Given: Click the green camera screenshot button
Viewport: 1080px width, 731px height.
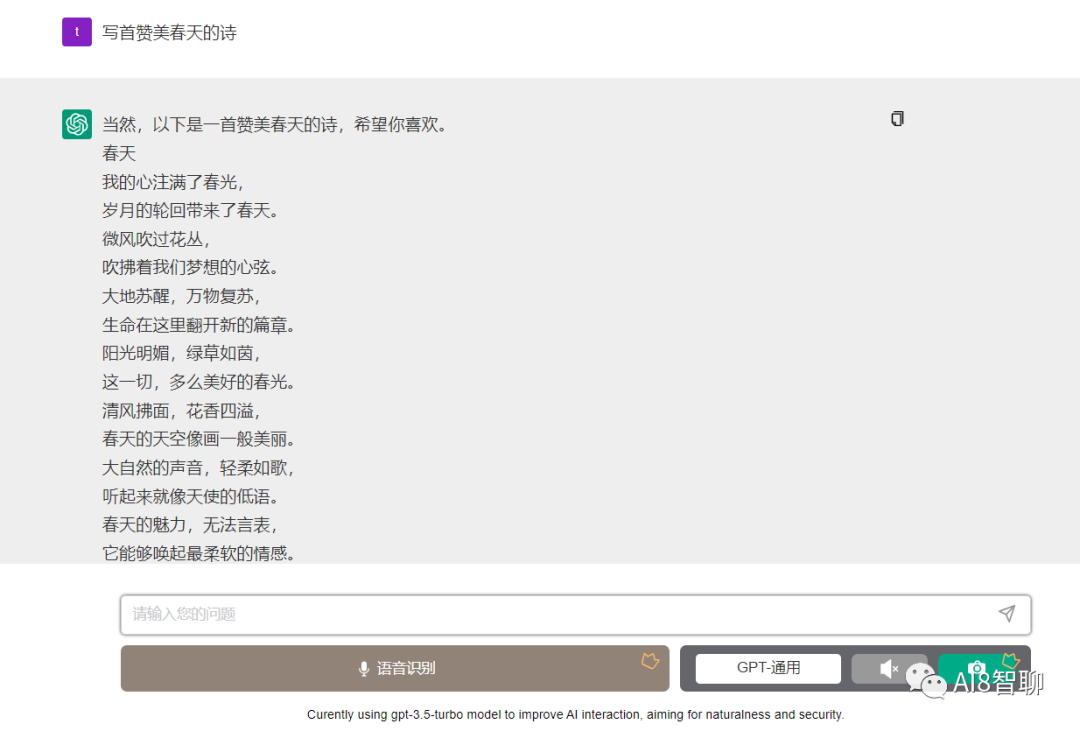Looking at the screenshot, I should pyautogui.click(x=976, y=669).
